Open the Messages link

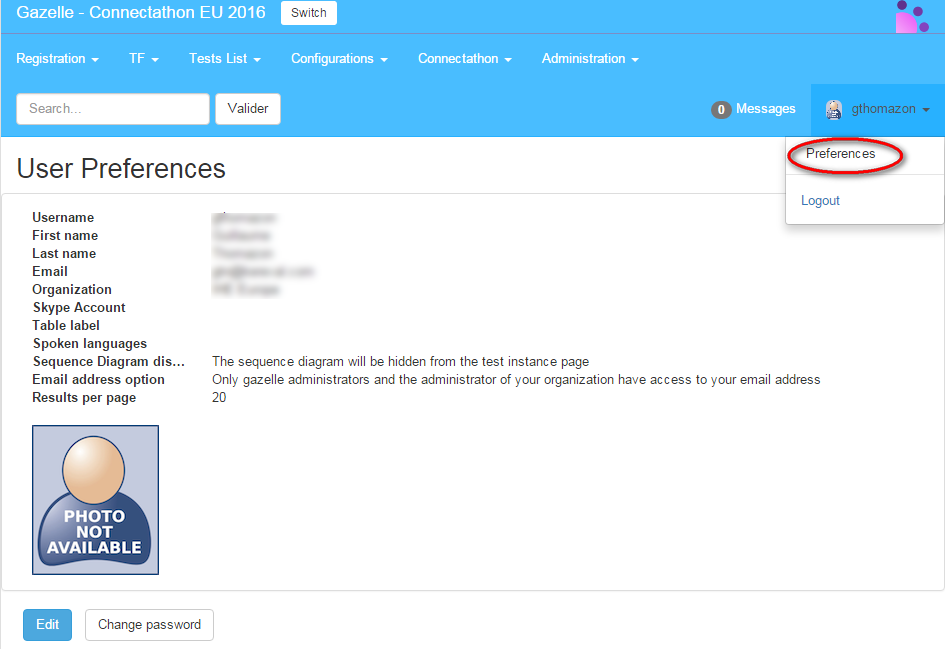(x=765, y=109)
